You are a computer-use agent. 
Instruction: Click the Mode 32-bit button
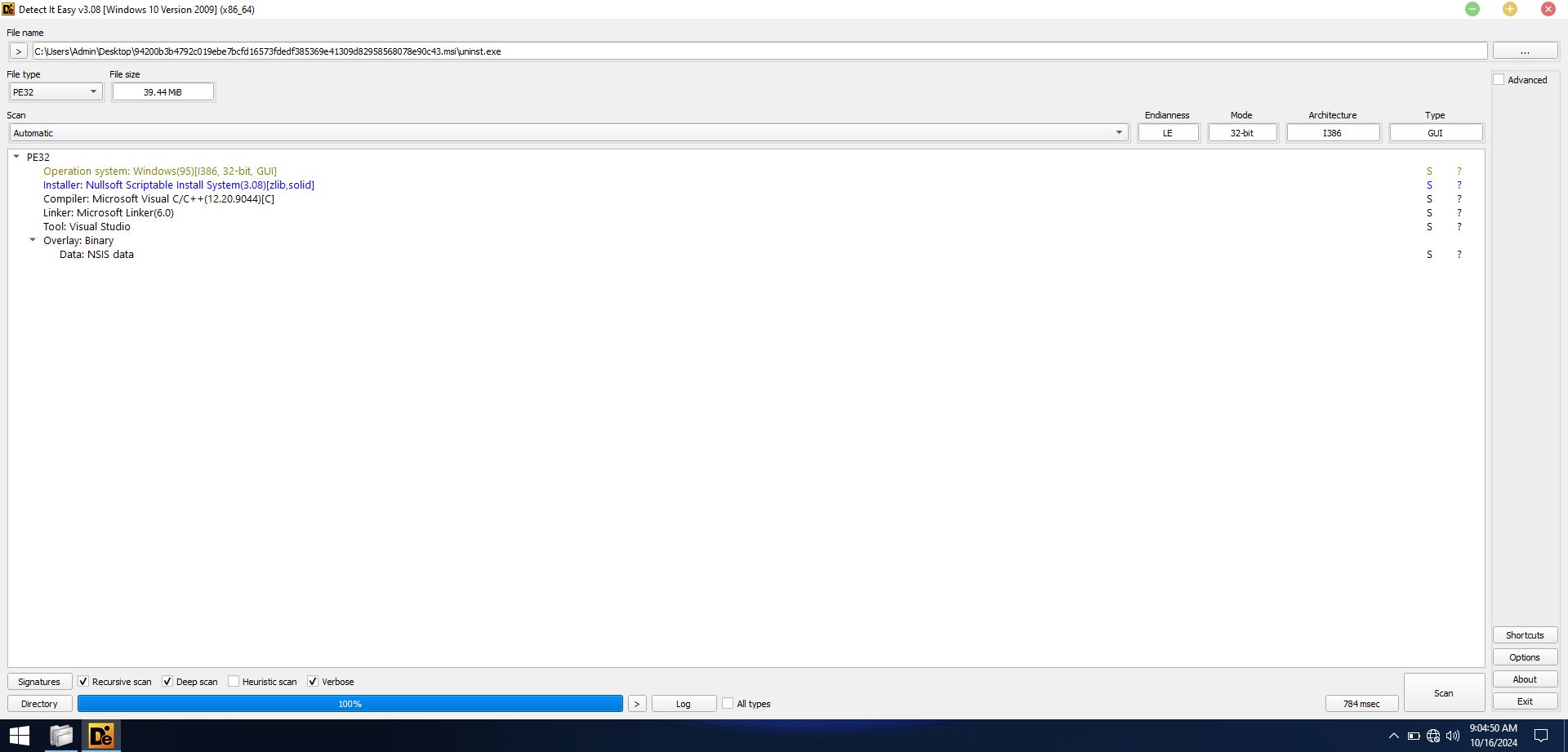(x=1242, y=133)
